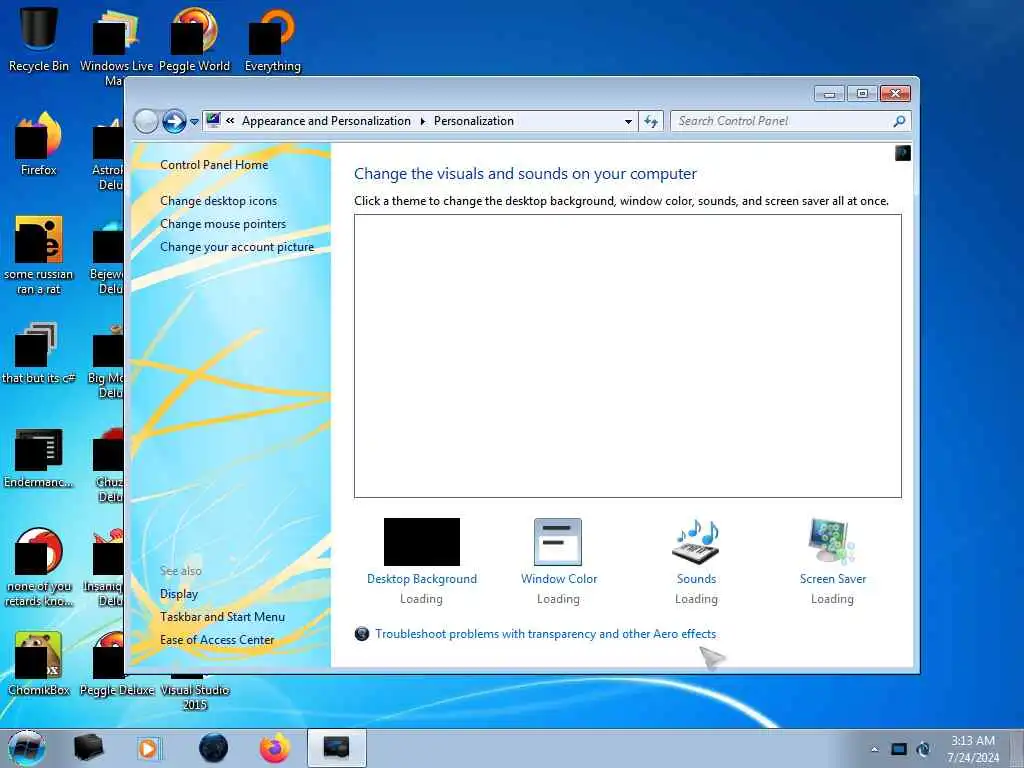Click the help icon in the Personalization pane
The width and height of the screenshot is (1024, 768).
click(903, 153)
